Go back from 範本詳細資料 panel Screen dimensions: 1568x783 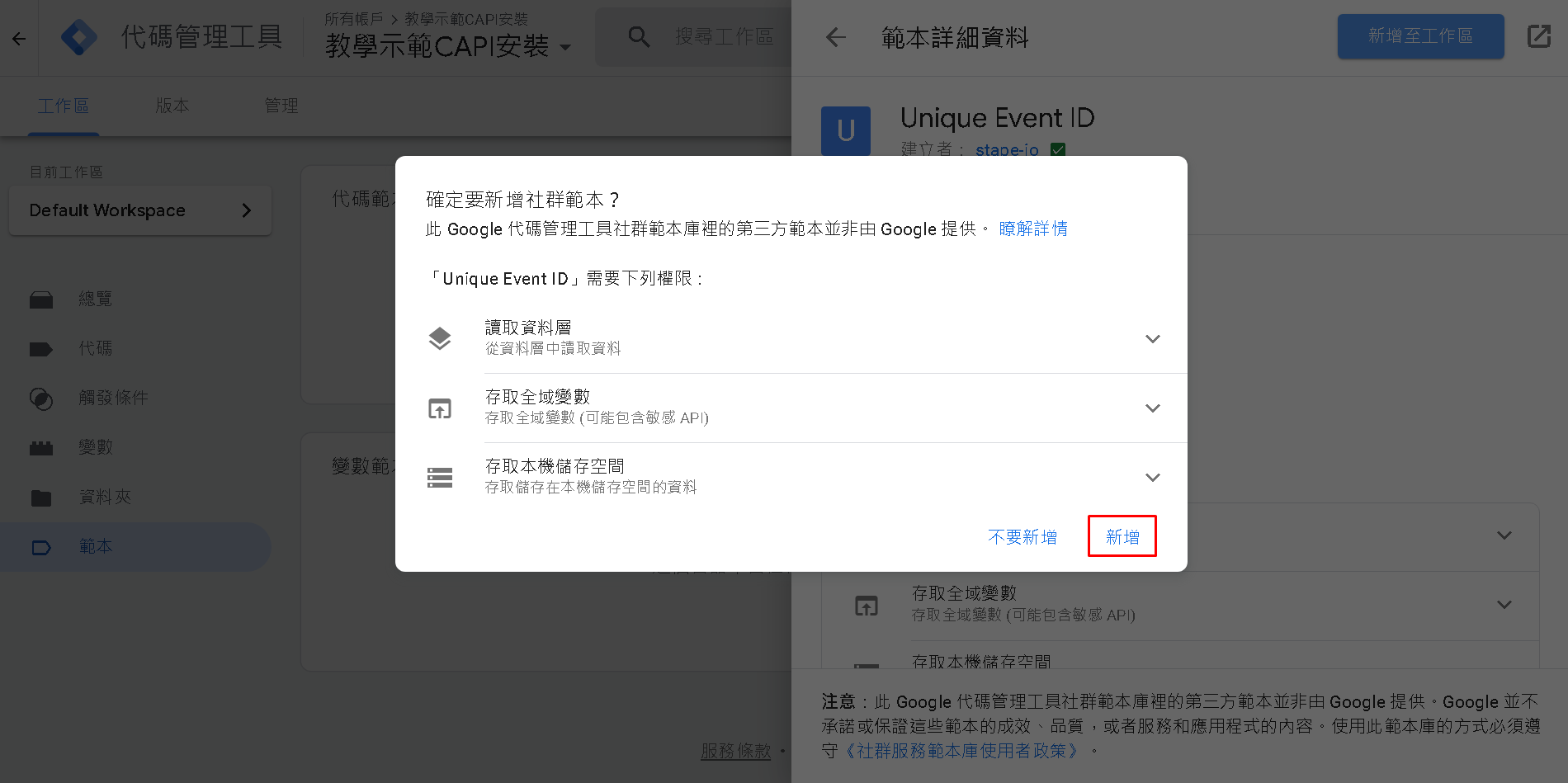pyautogui.click(x=836, y=37)
